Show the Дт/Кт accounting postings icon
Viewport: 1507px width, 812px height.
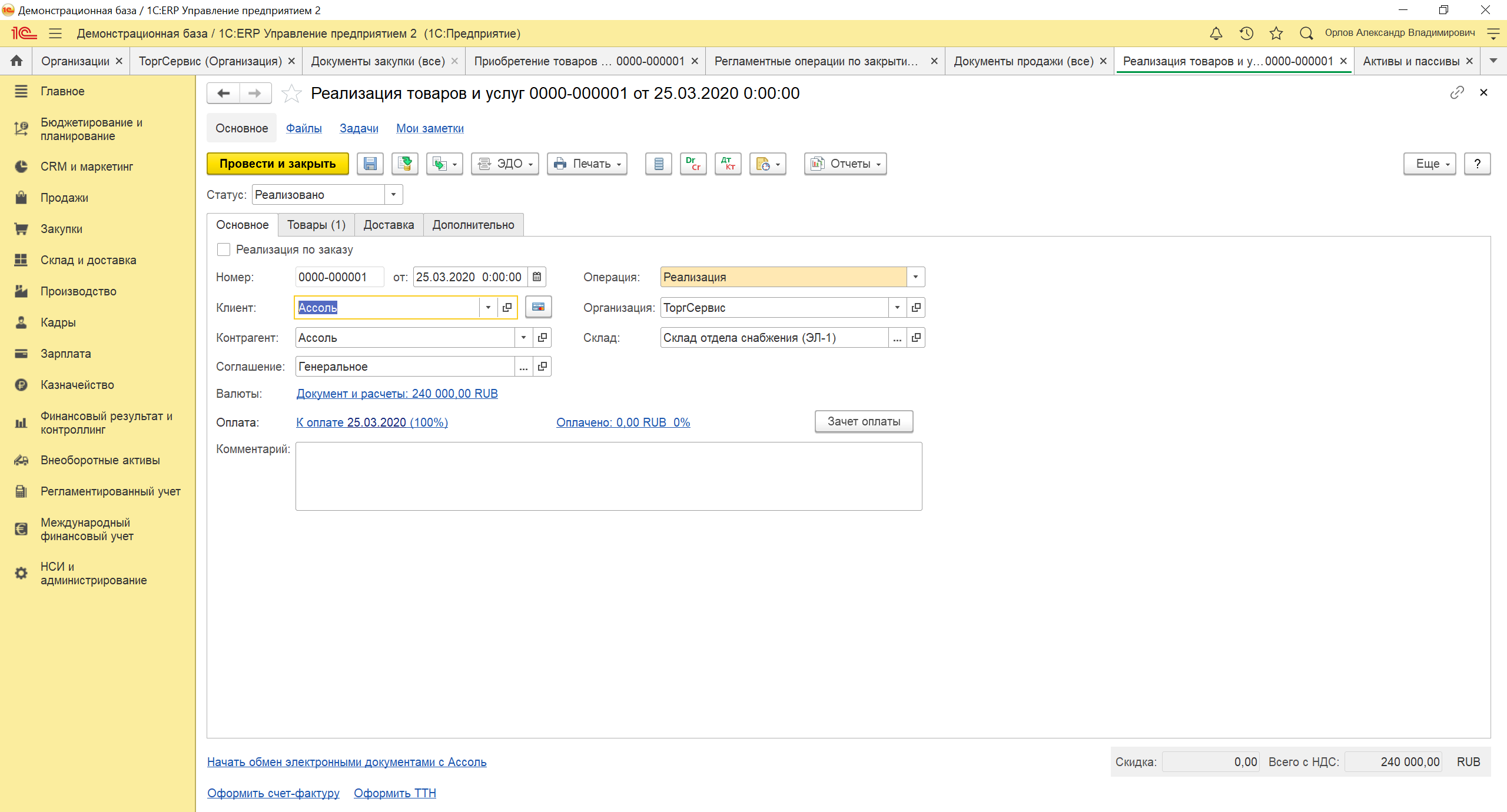click(728, 164)
